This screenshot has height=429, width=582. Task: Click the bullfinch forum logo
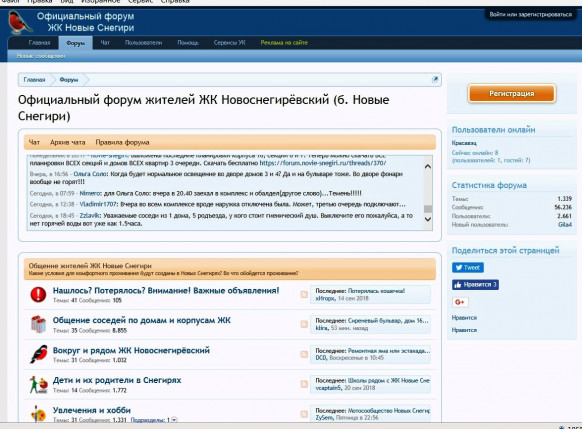[x=19, y=22]
